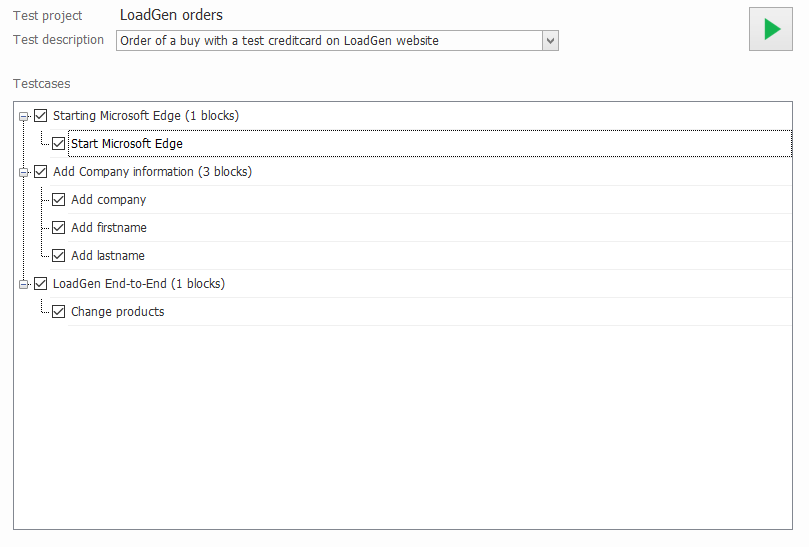Viewport: 809px width, 547px height.
Task: Click the Test description combo box text
Action: [328, 41]
